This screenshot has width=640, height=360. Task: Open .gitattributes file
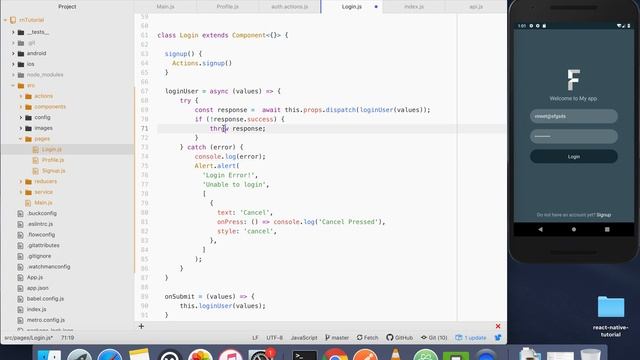[43, 245]
